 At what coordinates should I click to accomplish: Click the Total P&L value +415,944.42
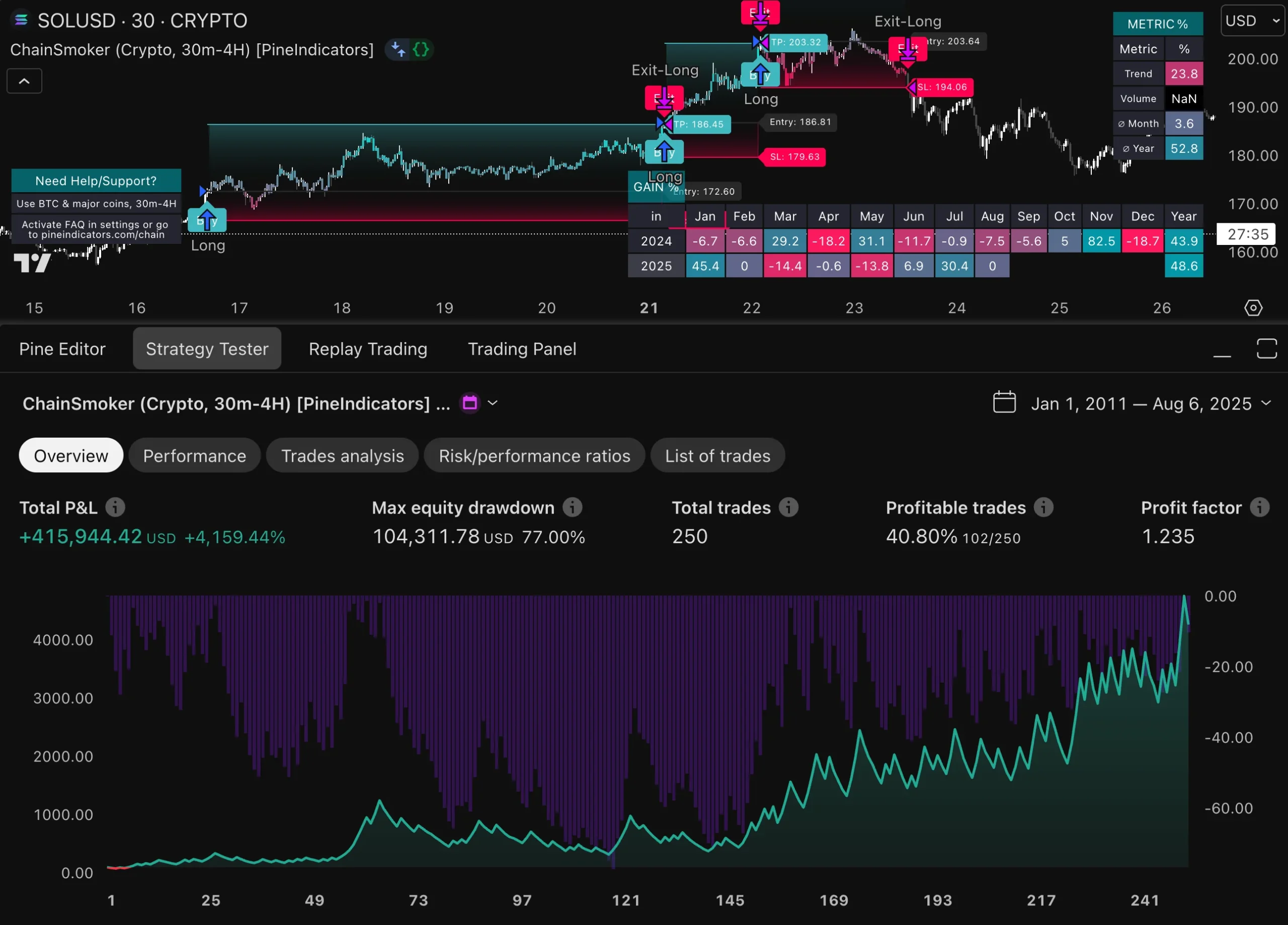[x=80, y=537]
